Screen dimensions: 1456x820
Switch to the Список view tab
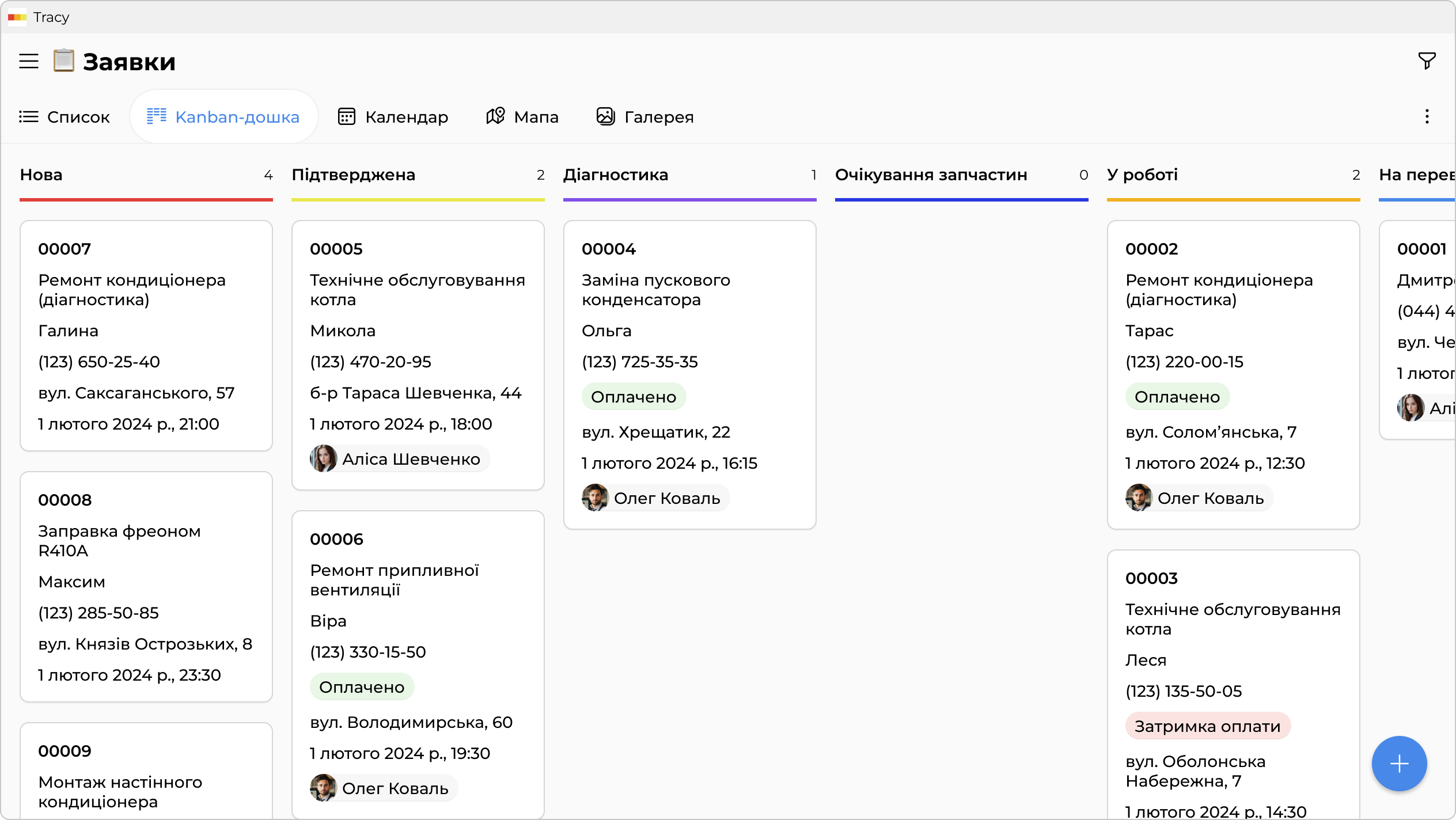pos(65,117)
